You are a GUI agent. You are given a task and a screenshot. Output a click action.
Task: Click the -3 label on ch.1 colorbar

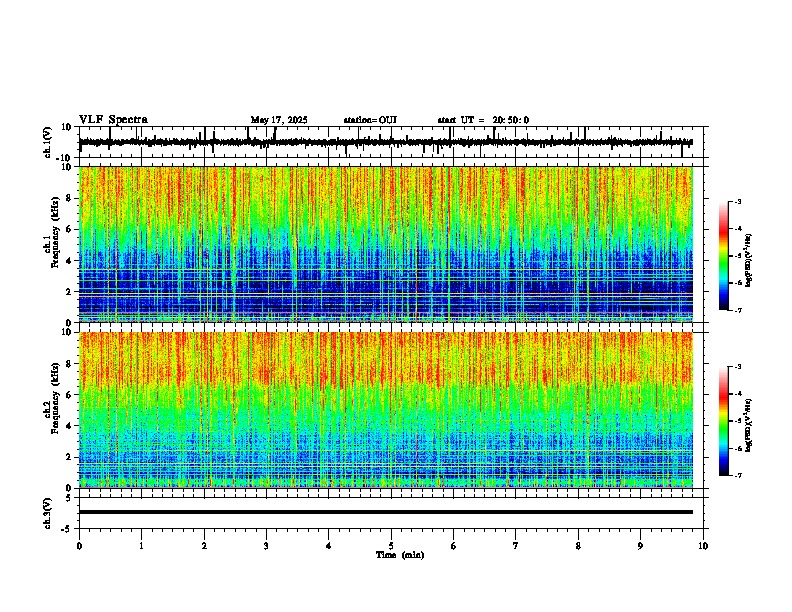point(737,202)
